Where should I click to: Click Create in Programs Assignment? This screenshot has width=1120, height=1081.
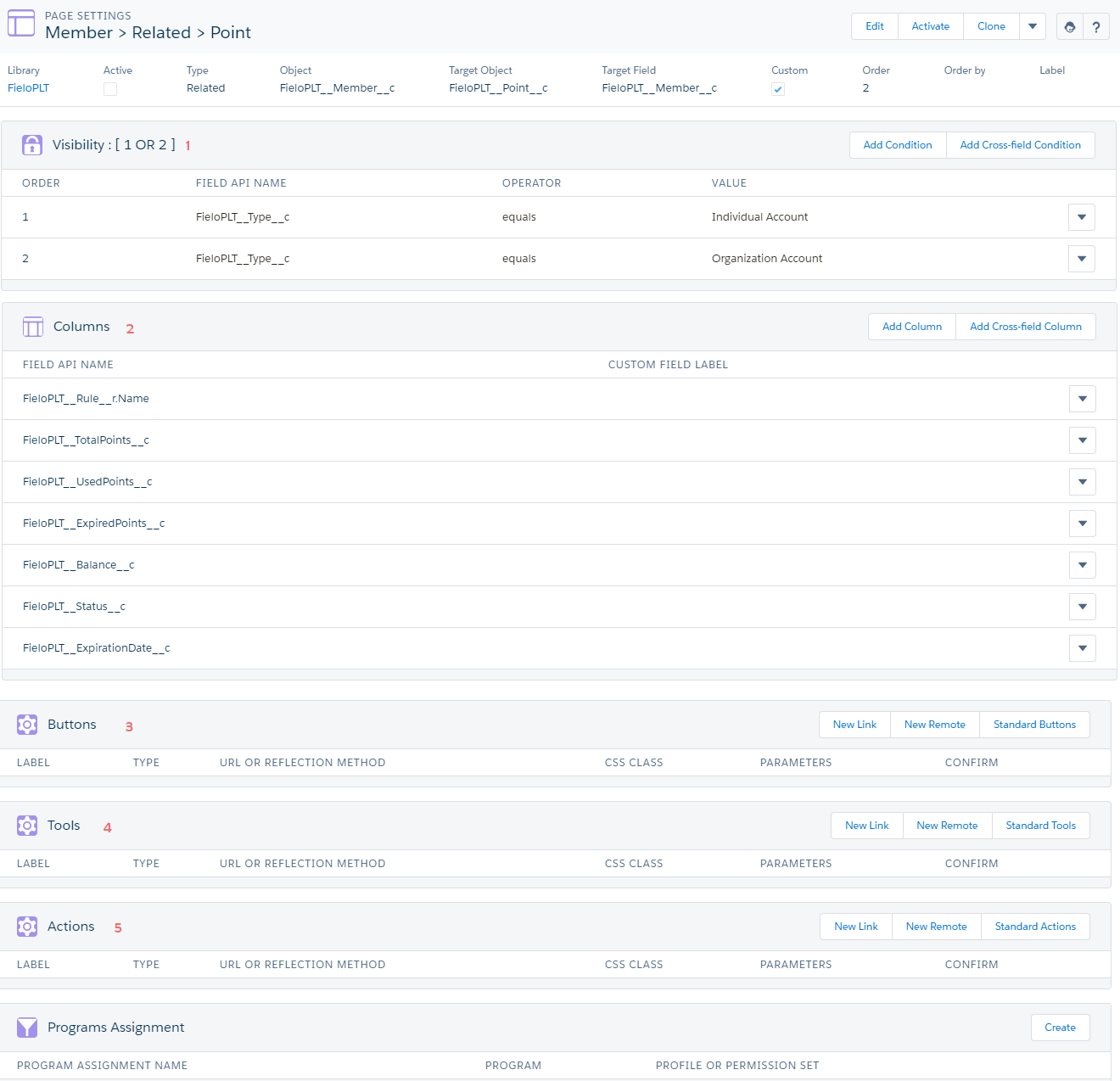pyautogui.click(x=1061, y=1028)
